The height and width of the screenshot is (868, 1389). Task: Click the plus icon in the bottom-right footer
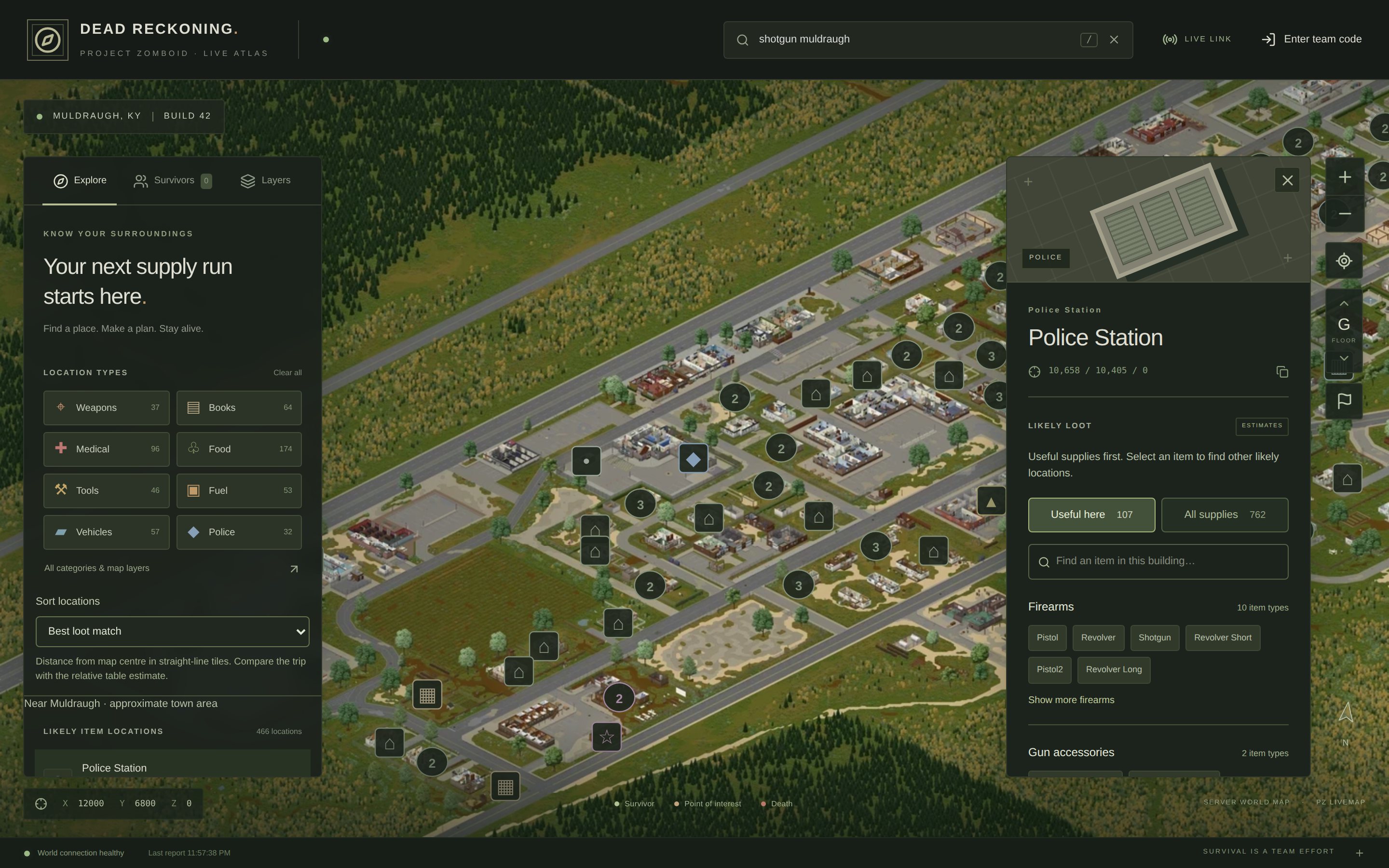tap(1359, 853)
